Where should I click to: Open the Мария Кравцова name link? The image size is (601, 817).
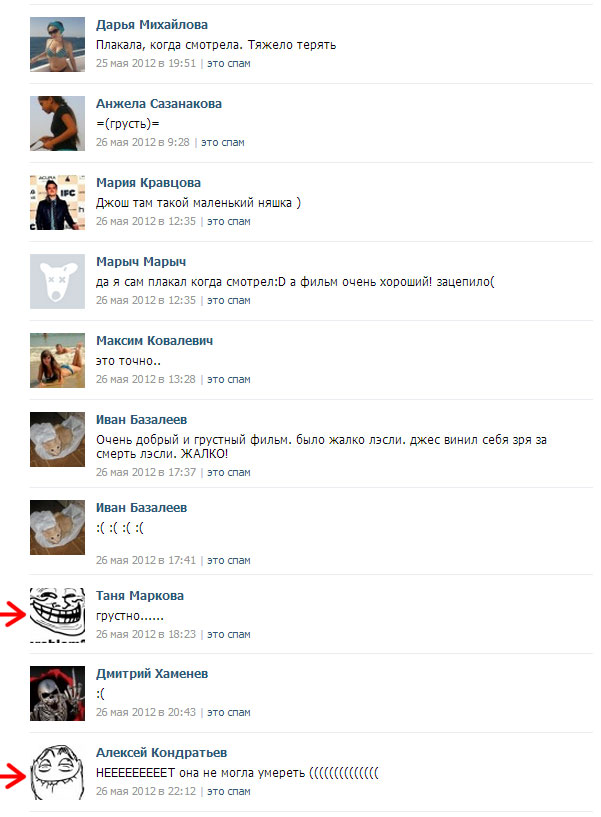coord(148,183)
